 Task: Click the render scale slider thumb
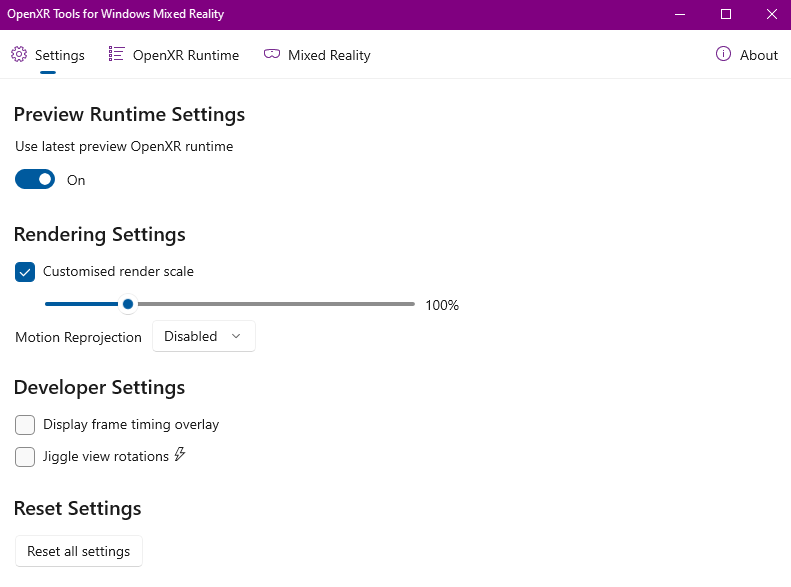pyautogui.click(x=128, y=304)
